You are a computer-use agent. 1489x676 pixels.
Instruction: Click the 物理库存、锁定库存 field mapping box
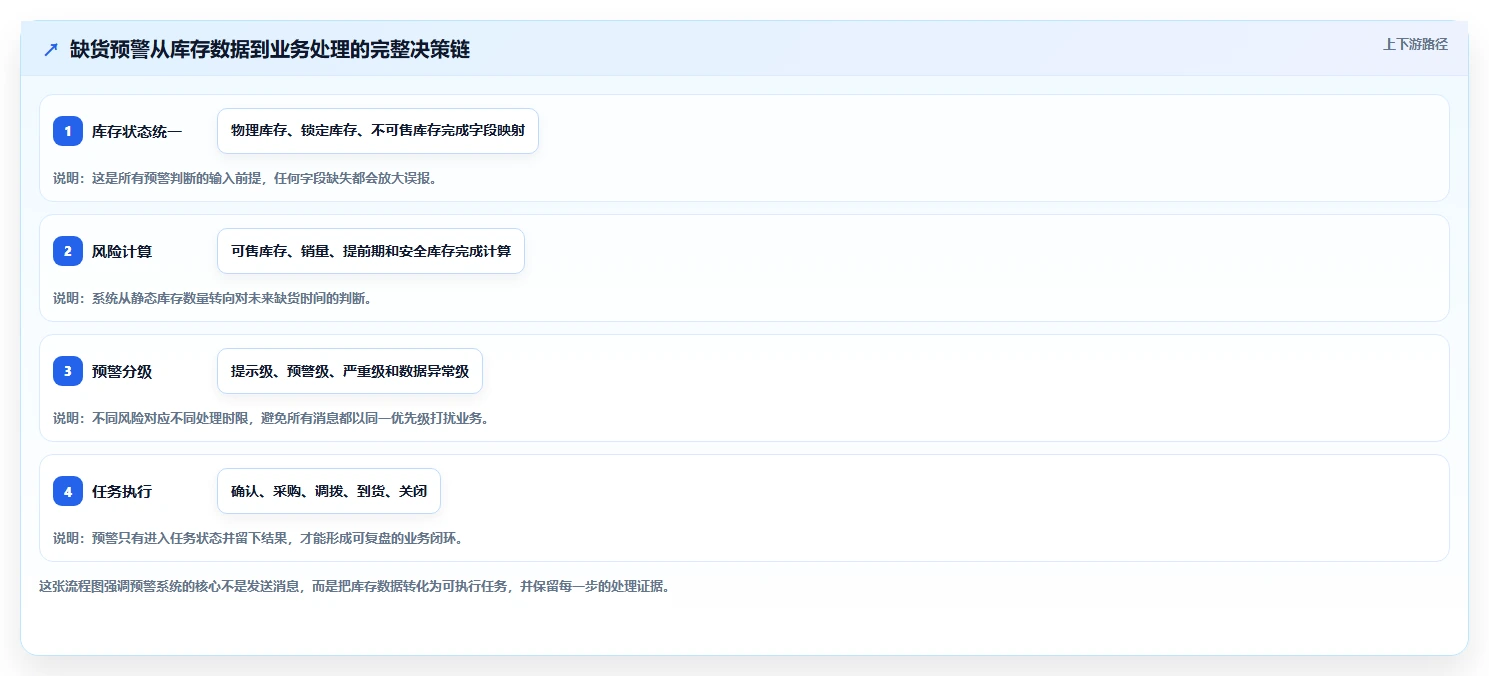(378, 131)
